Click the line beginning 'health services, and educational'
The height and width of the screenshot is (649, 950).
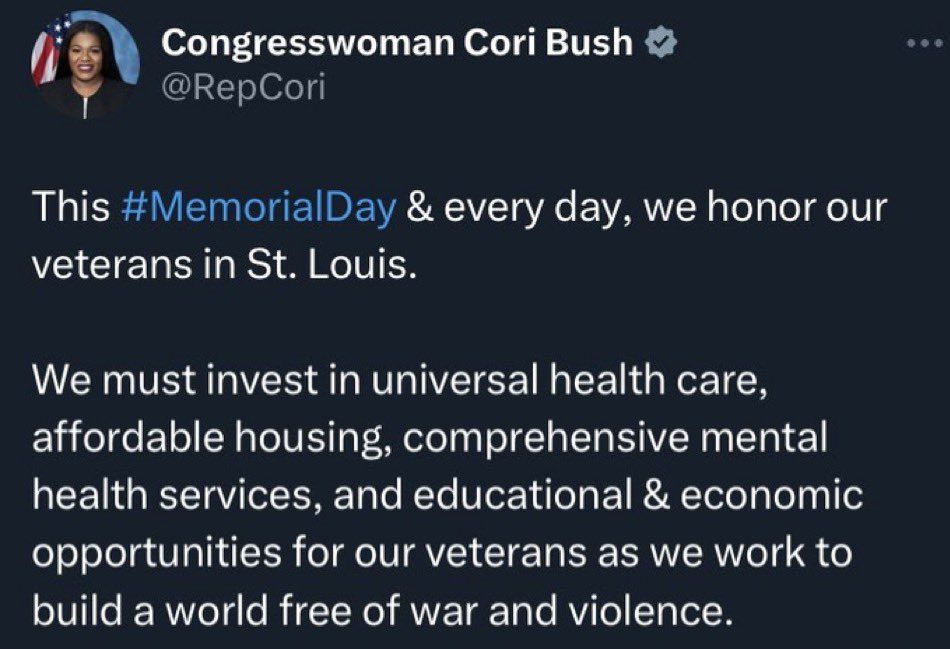(x=447, y=495)
